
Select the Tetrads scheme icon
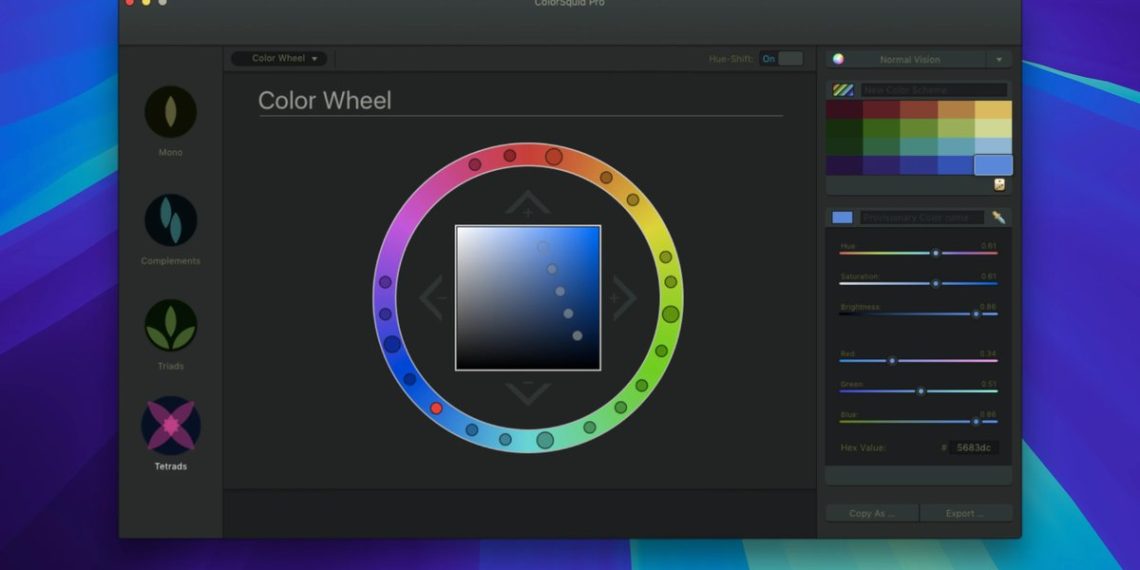point(170,425)
